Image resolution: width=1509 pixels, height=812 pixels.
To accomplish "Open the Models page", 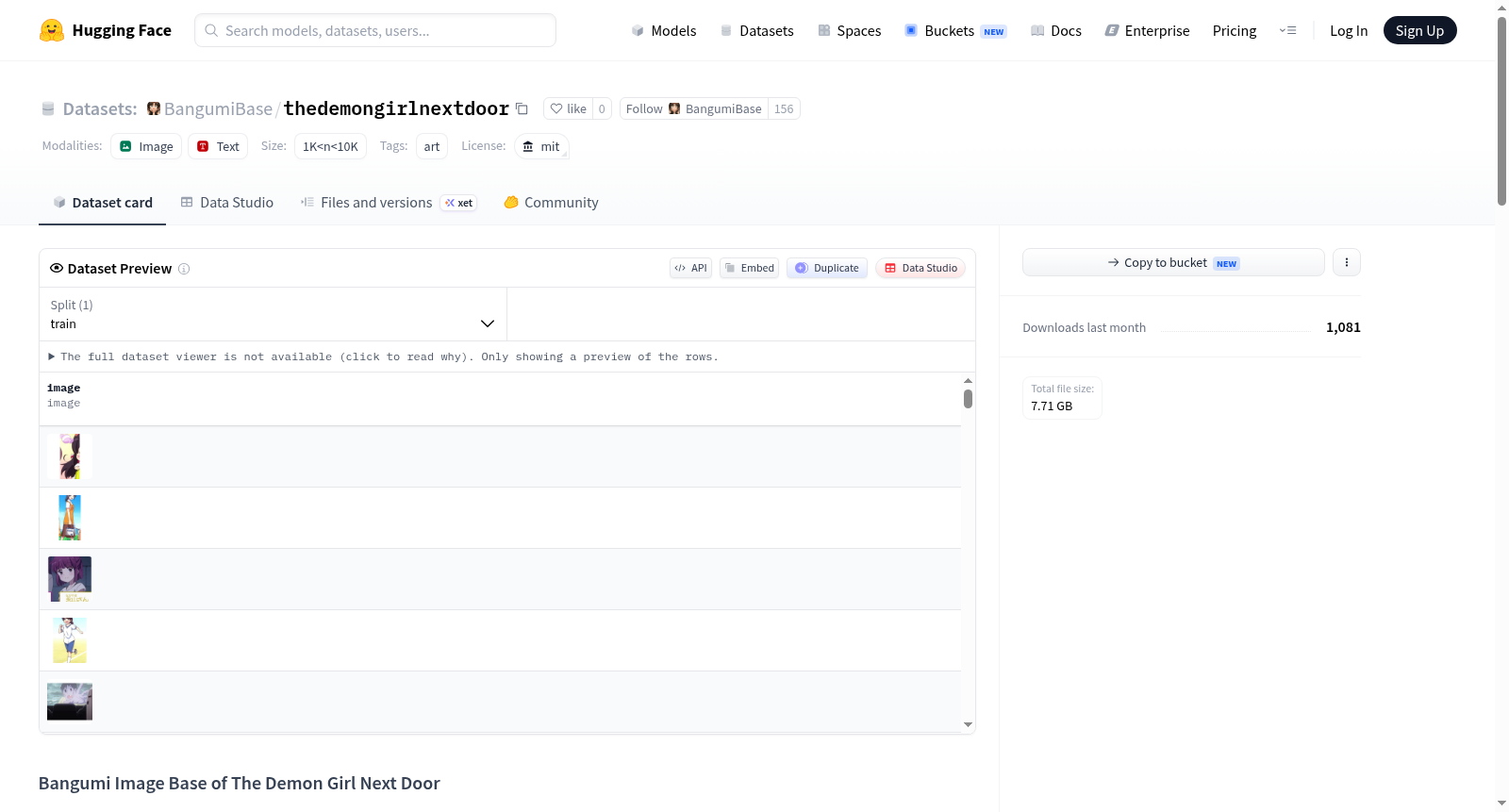I will [664, 30].
